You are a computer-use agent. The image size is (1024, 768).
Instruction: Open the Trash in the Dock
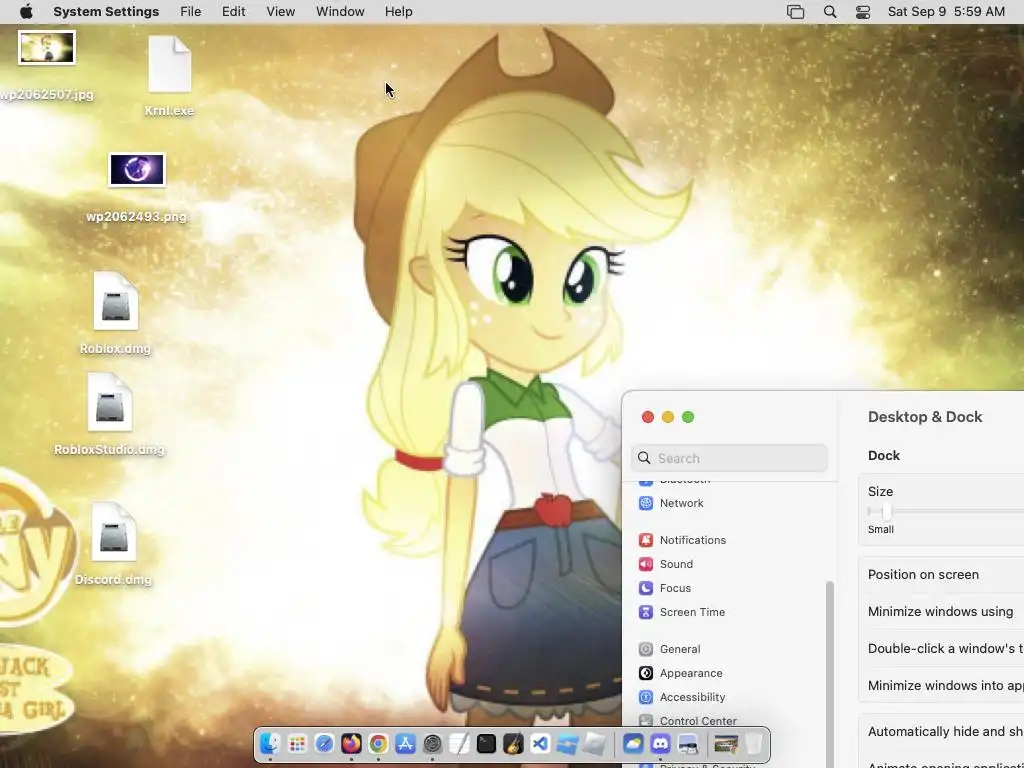click(754, 743)
